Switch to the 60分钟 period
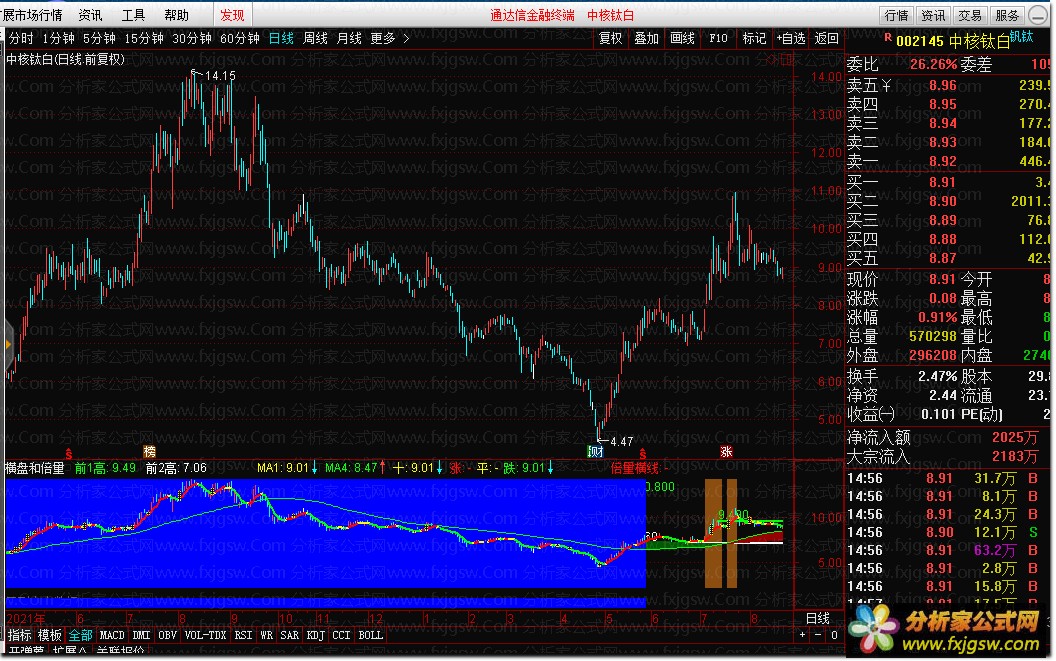Screen dimensions: 1056x661 point(240,38)
